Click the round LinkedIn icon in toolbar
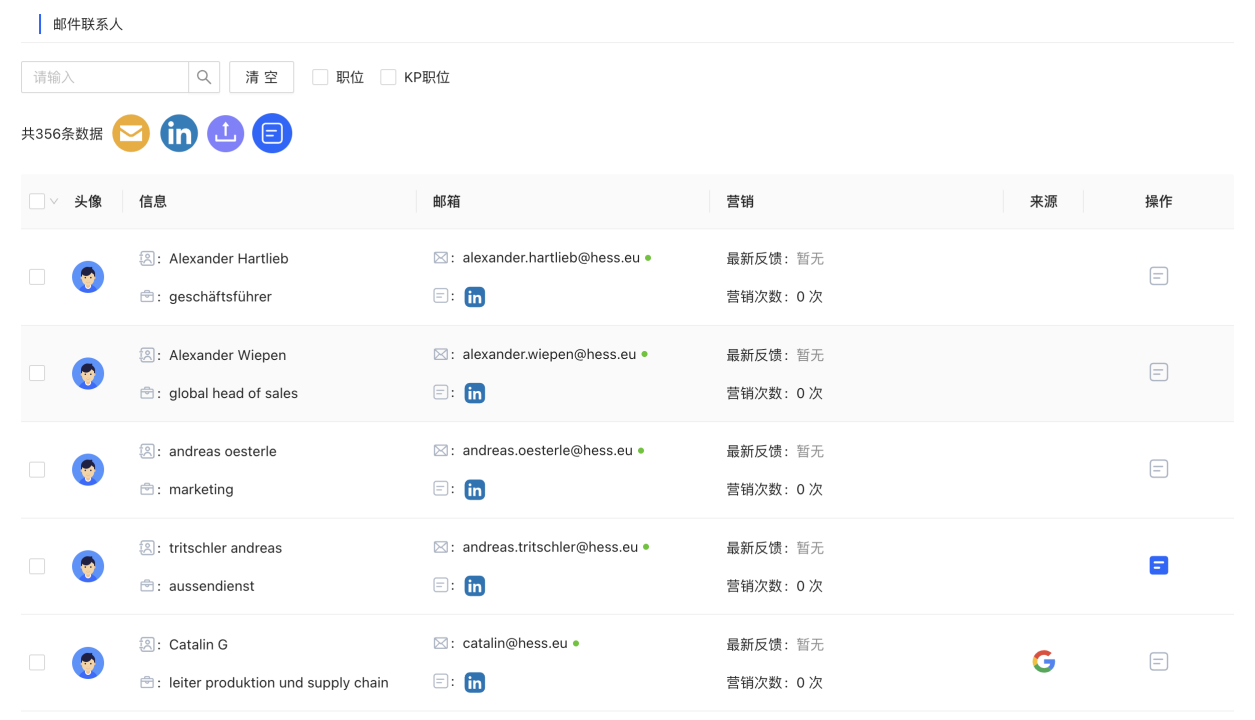The image size is (1255, 720). [179, 133]
